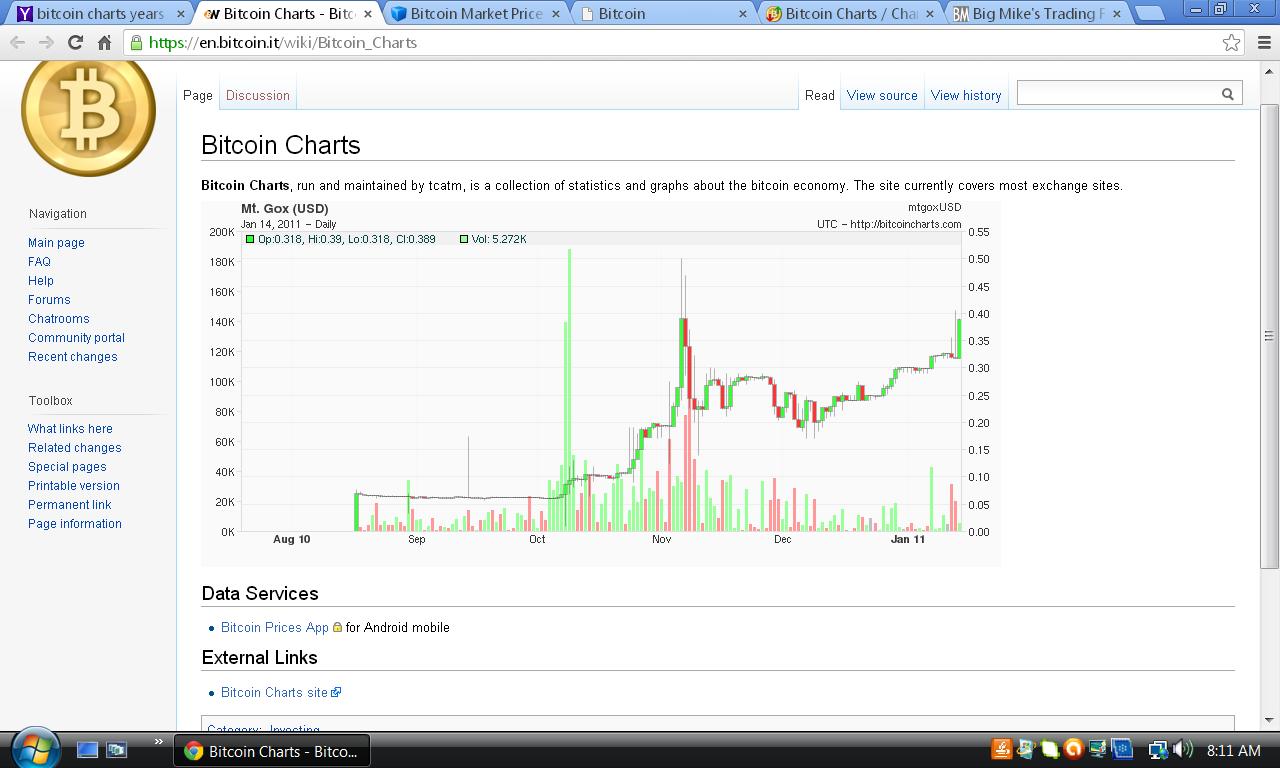The width and height of the screenshot is (1280, 768).
Task: Click the scrollbar down arrow
Action: pyautogui.click(x=1269, y=719)
